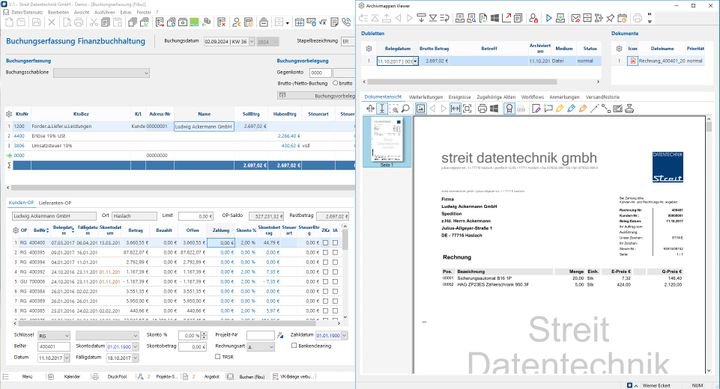The height and width of the screenshot is (389, 720).
Task: Click the yellow highlighter icon in document toolbar
Action: (x=559, y=108)
